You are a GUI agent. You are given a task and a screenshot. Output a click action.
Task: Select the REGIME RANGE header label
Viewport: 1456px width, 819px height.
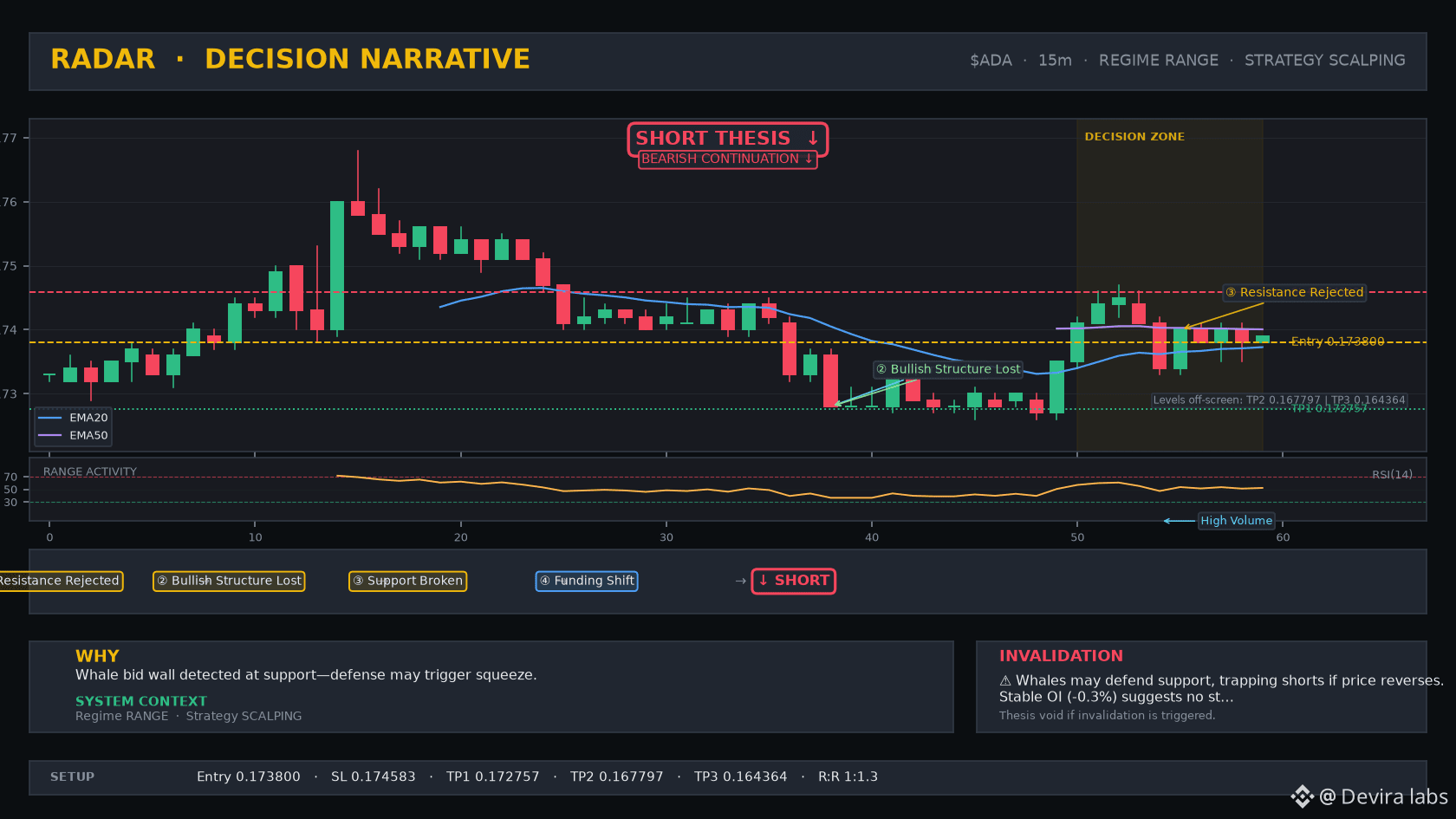1159,61
